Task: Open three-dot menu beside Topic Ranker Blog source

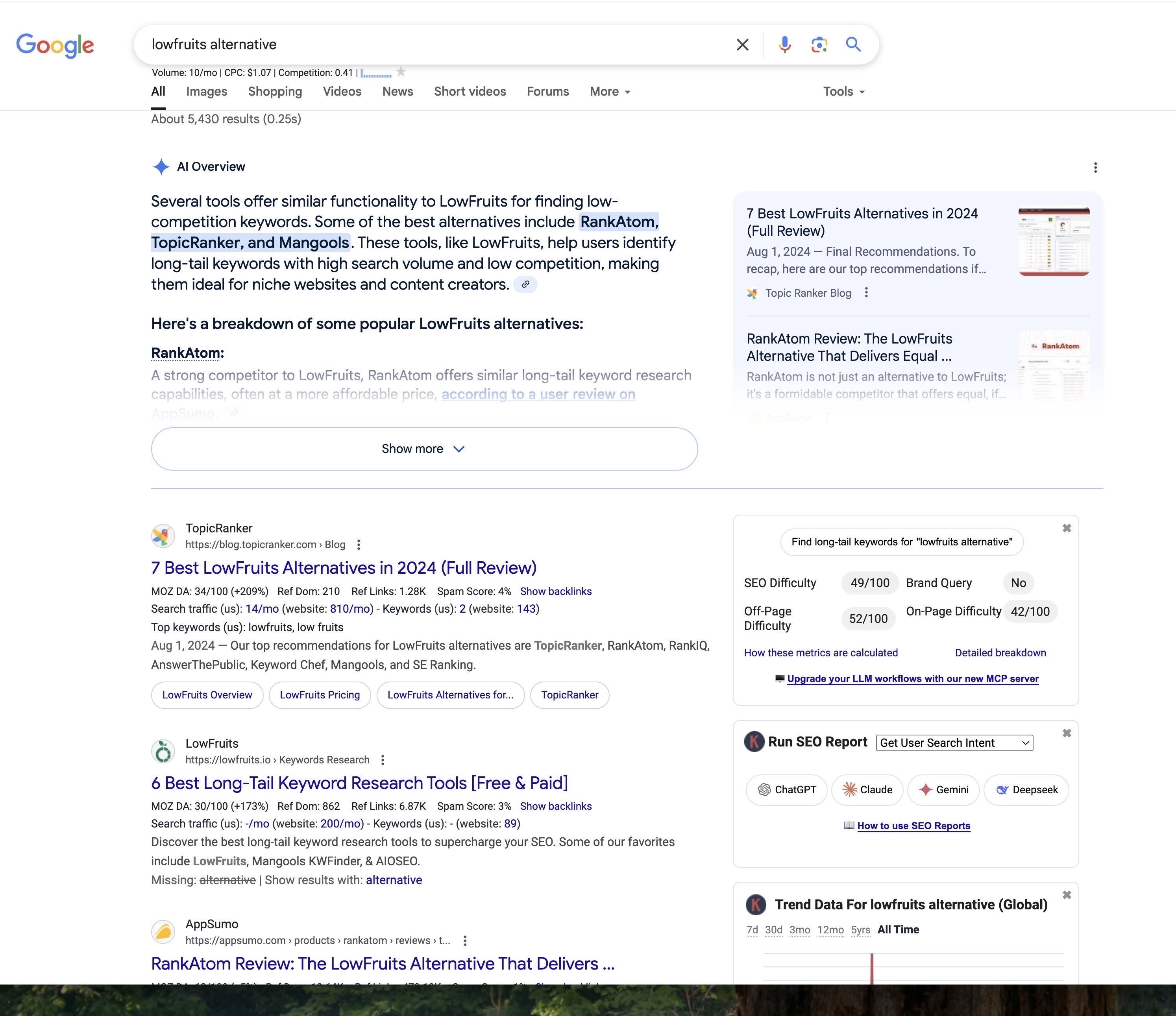Action: pyautogui.click(x=866, y=292)
